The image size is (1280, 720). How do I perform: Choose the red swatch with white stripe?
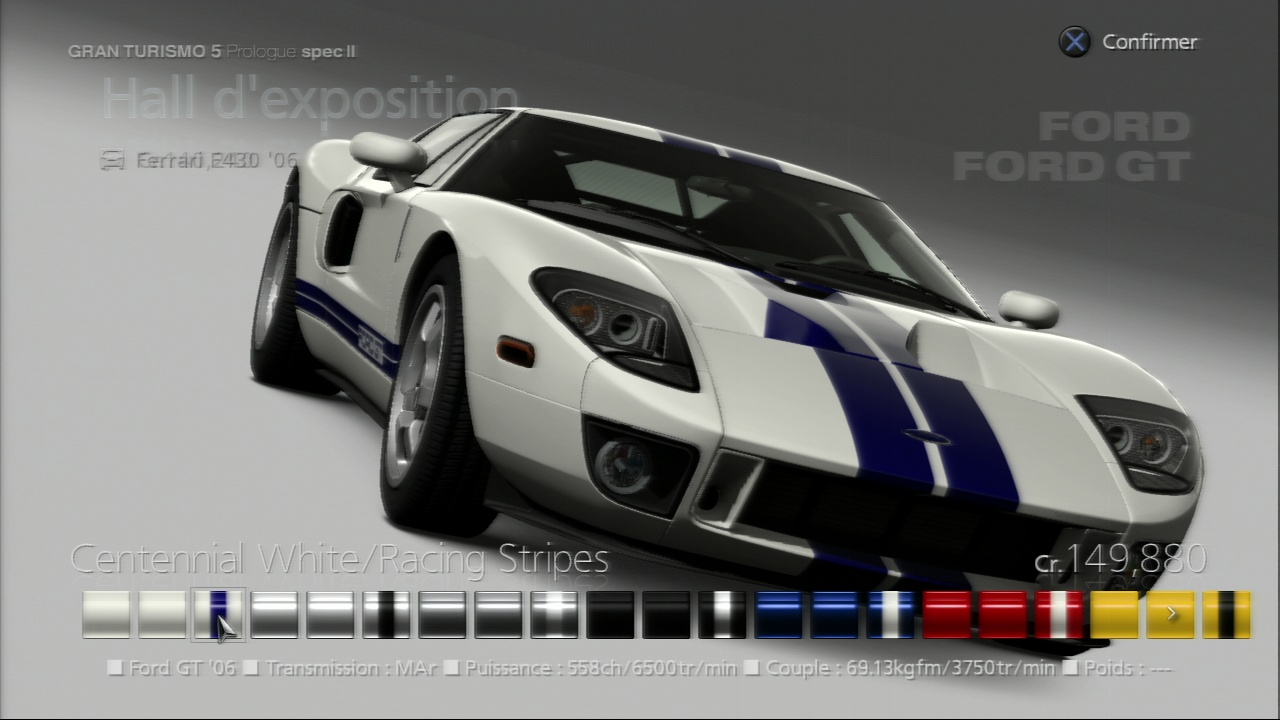[x=1058, y=614]
